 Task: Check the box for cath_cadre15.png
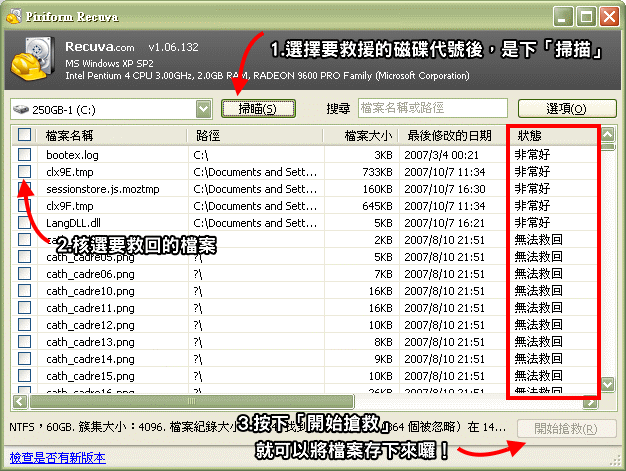24,376
